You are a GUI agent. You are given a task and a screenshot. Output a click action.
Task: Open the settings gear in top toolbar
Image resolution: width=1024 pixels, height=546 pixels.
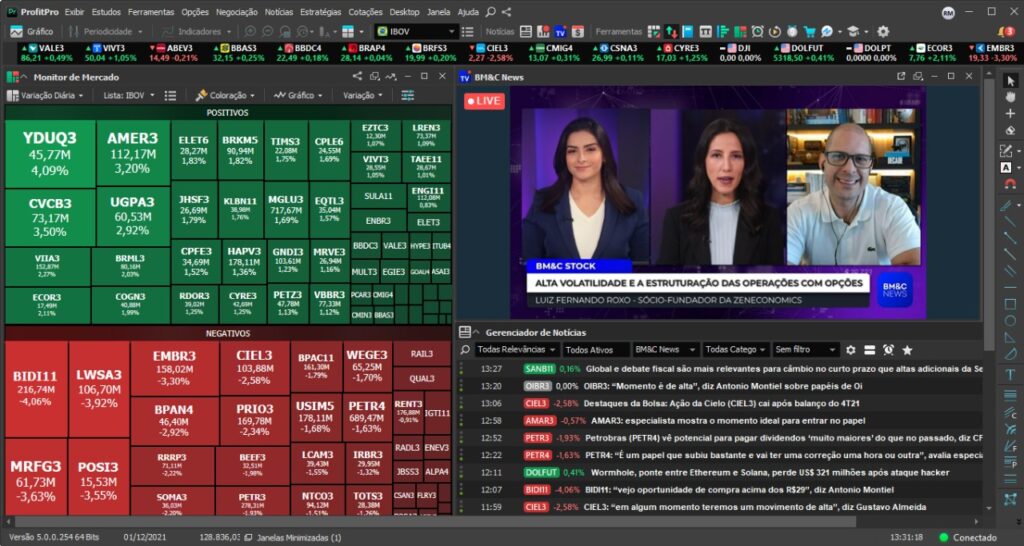(x=883, y=31)
